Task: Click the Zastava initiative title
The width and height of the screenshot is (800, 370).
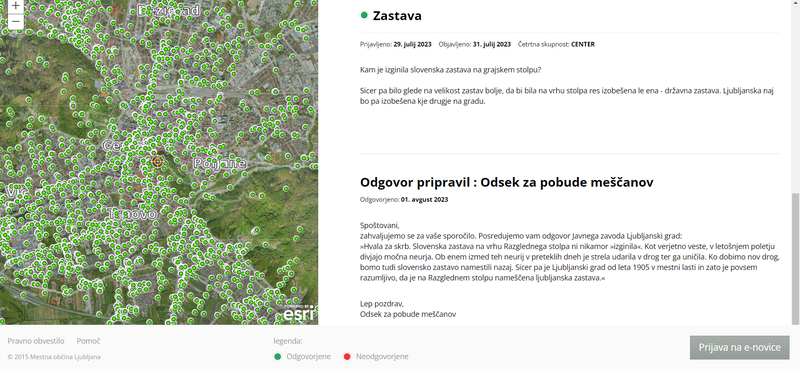Action: click(397, 16)
